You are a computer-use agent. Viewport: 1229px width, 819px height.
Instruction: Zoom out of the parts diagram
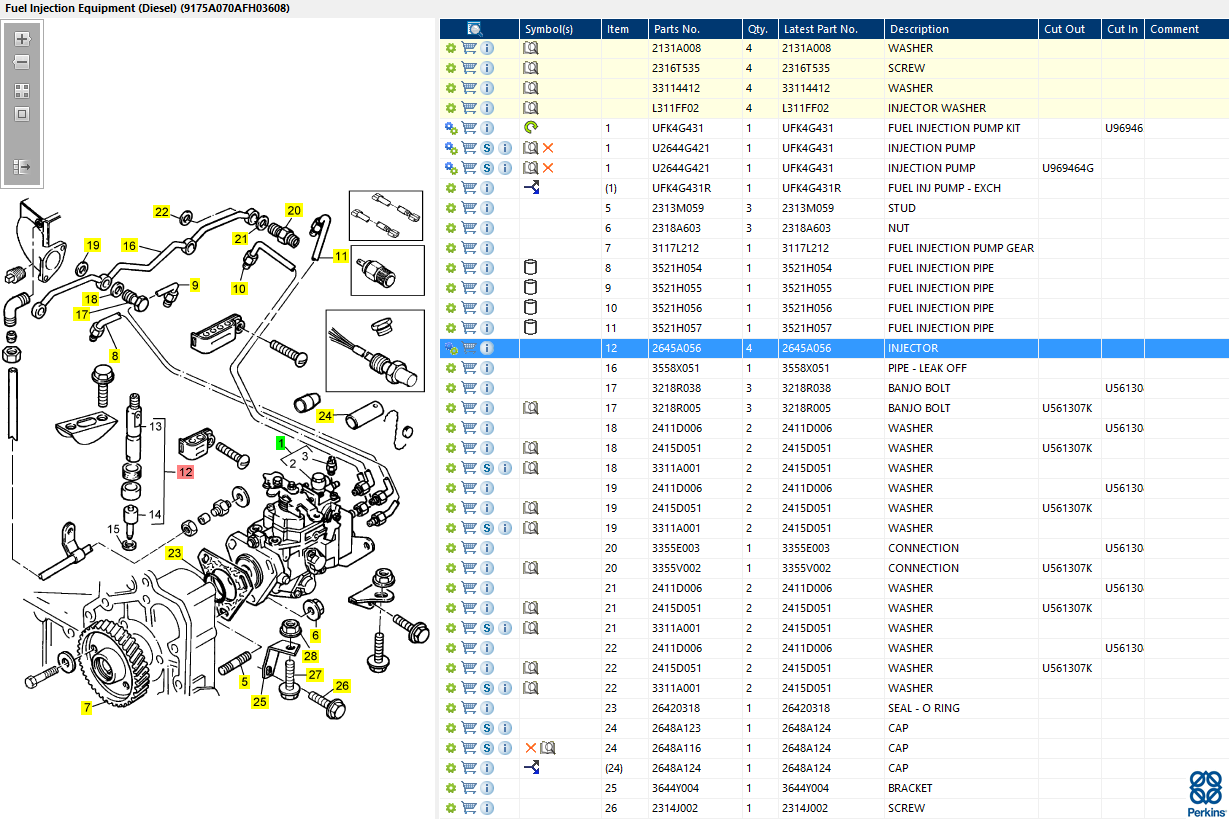22,62
